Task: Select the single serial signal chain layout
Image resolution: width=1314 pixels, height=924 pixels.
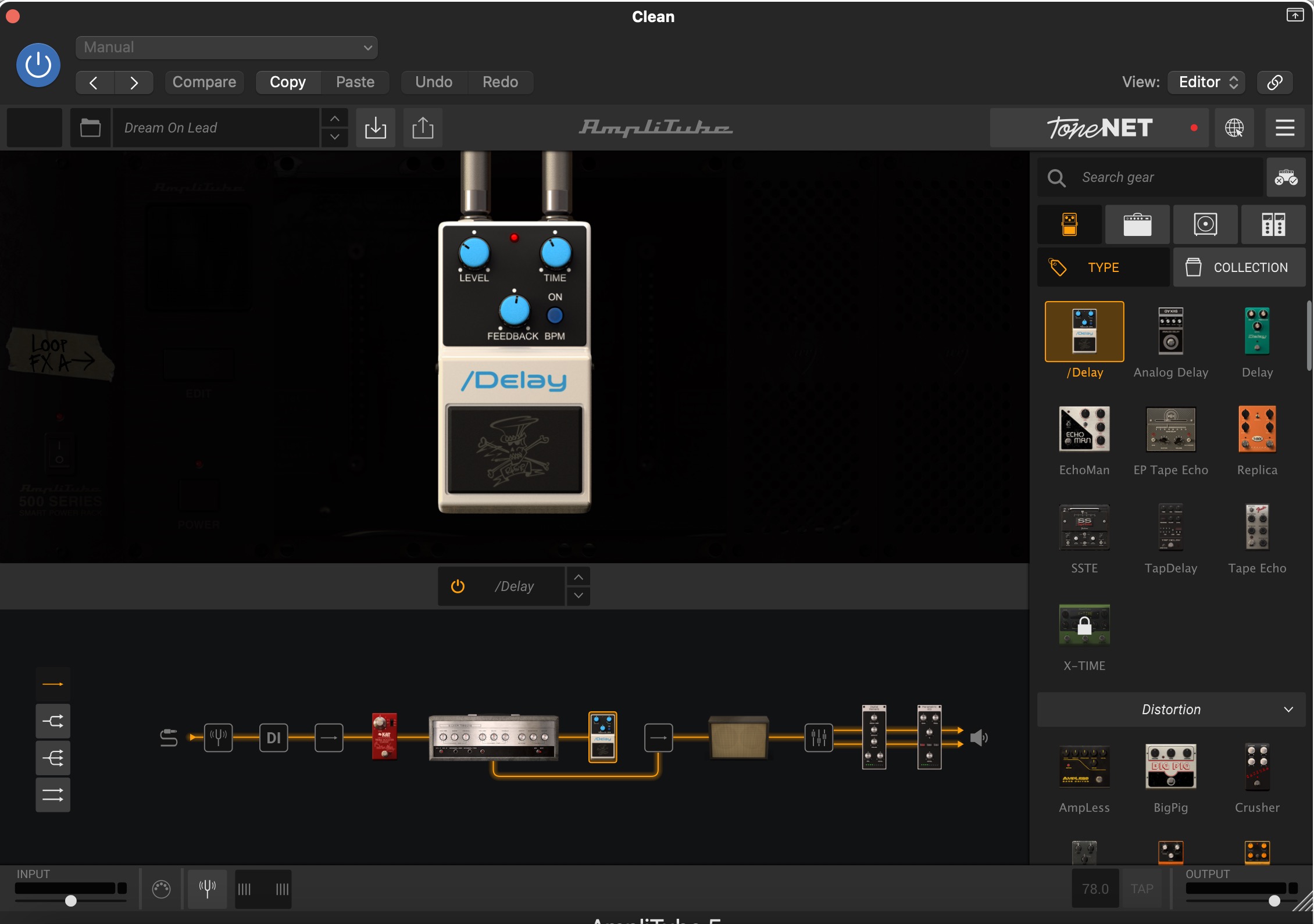Action: click(x=53, y=685)
